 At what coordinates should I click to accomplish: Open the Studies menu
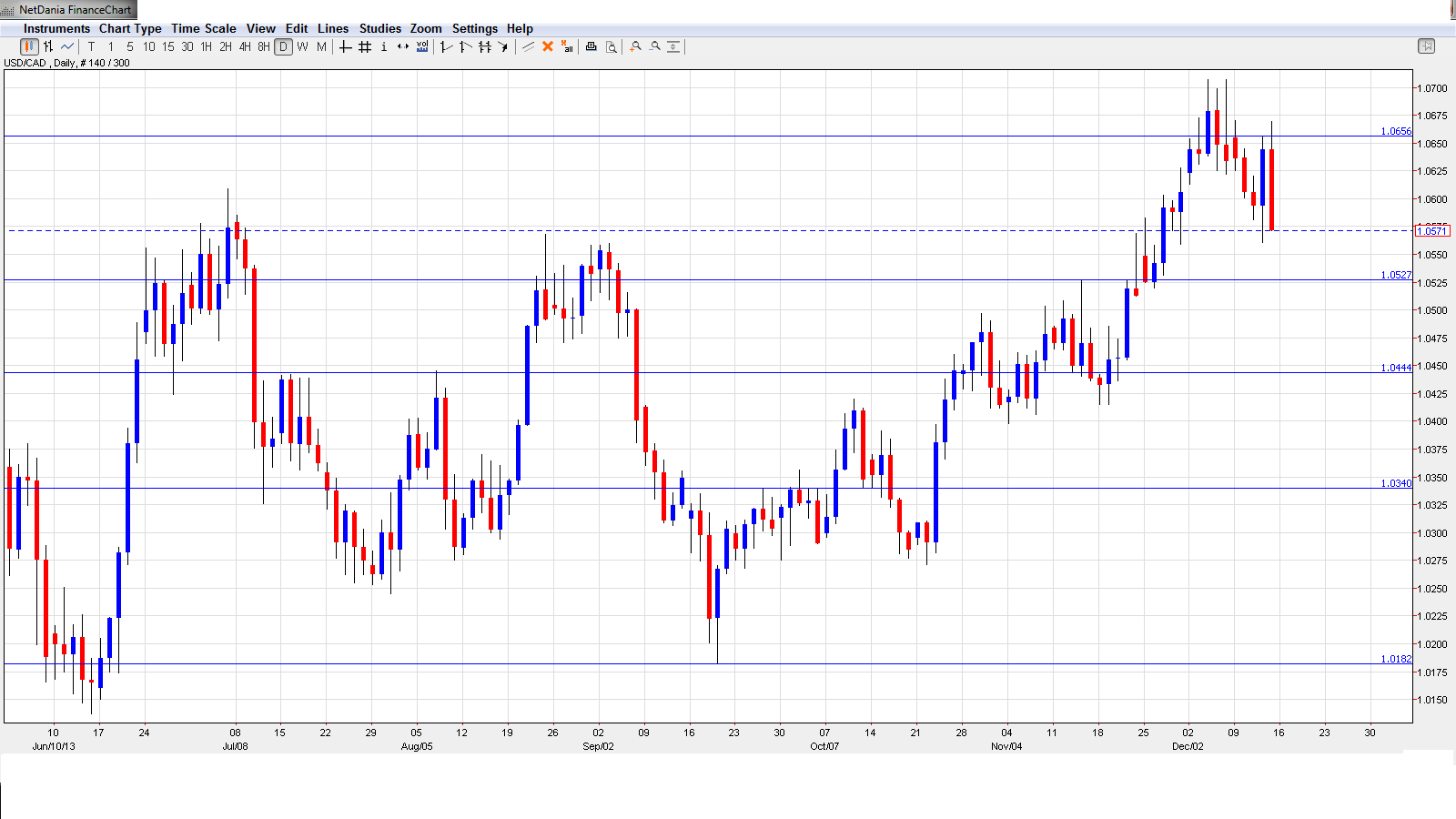[379, 28]
